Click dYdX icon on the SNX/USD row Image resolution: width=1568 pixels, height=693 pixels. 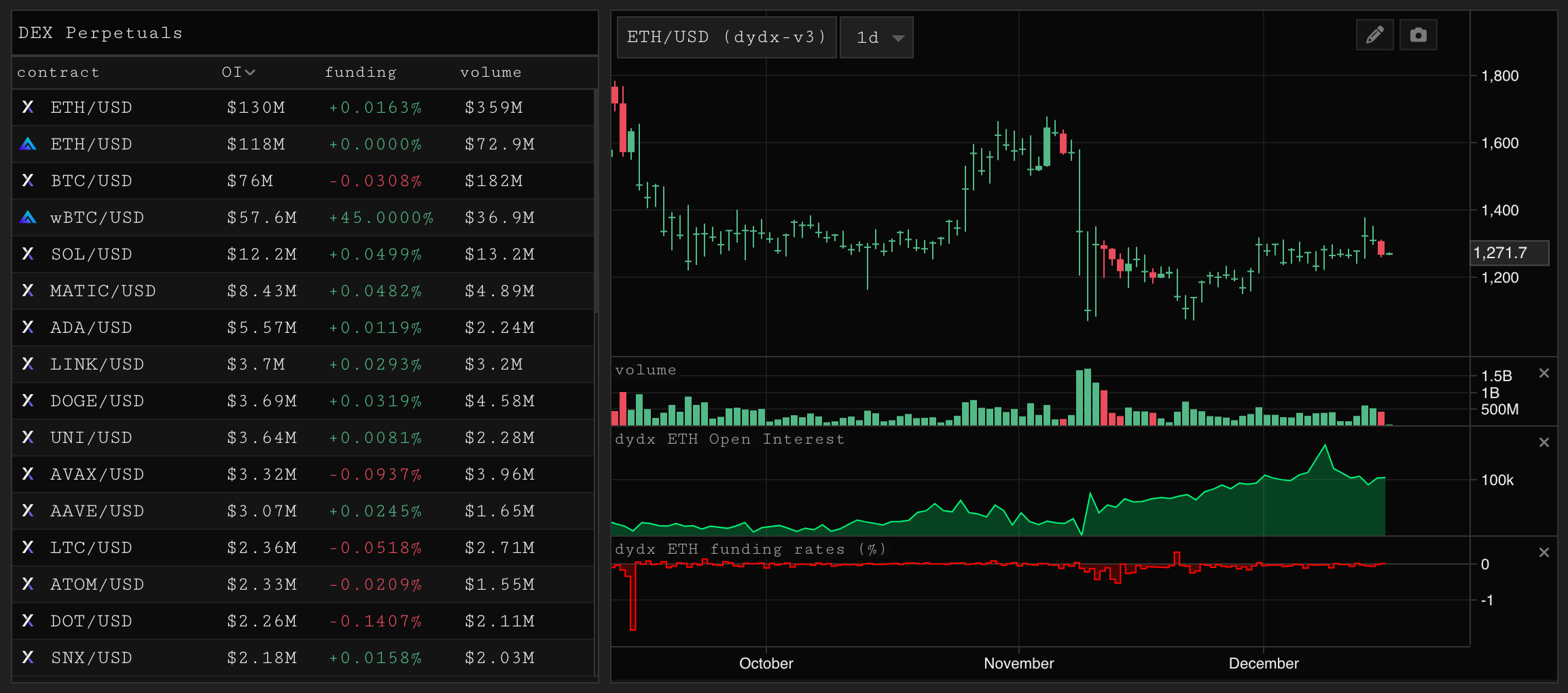pos(28,658)
